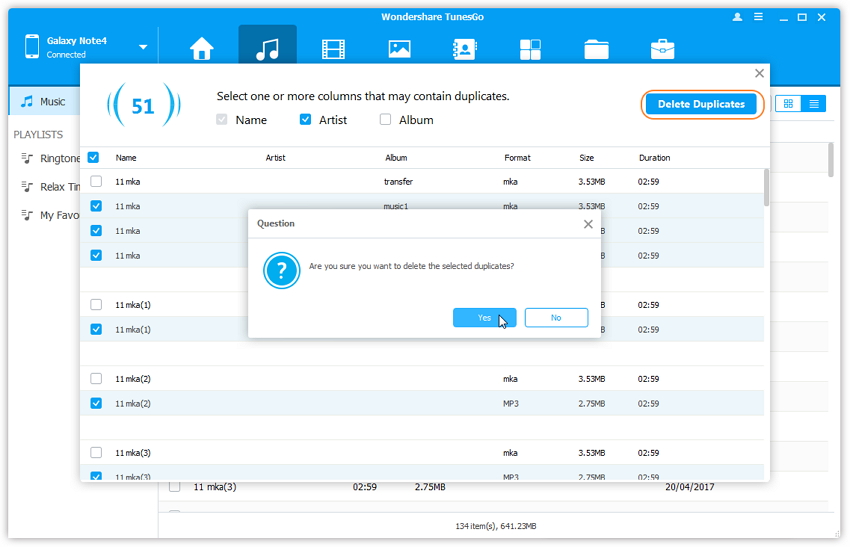Open the user account icon
850x547 pixels.
point(738,18)
